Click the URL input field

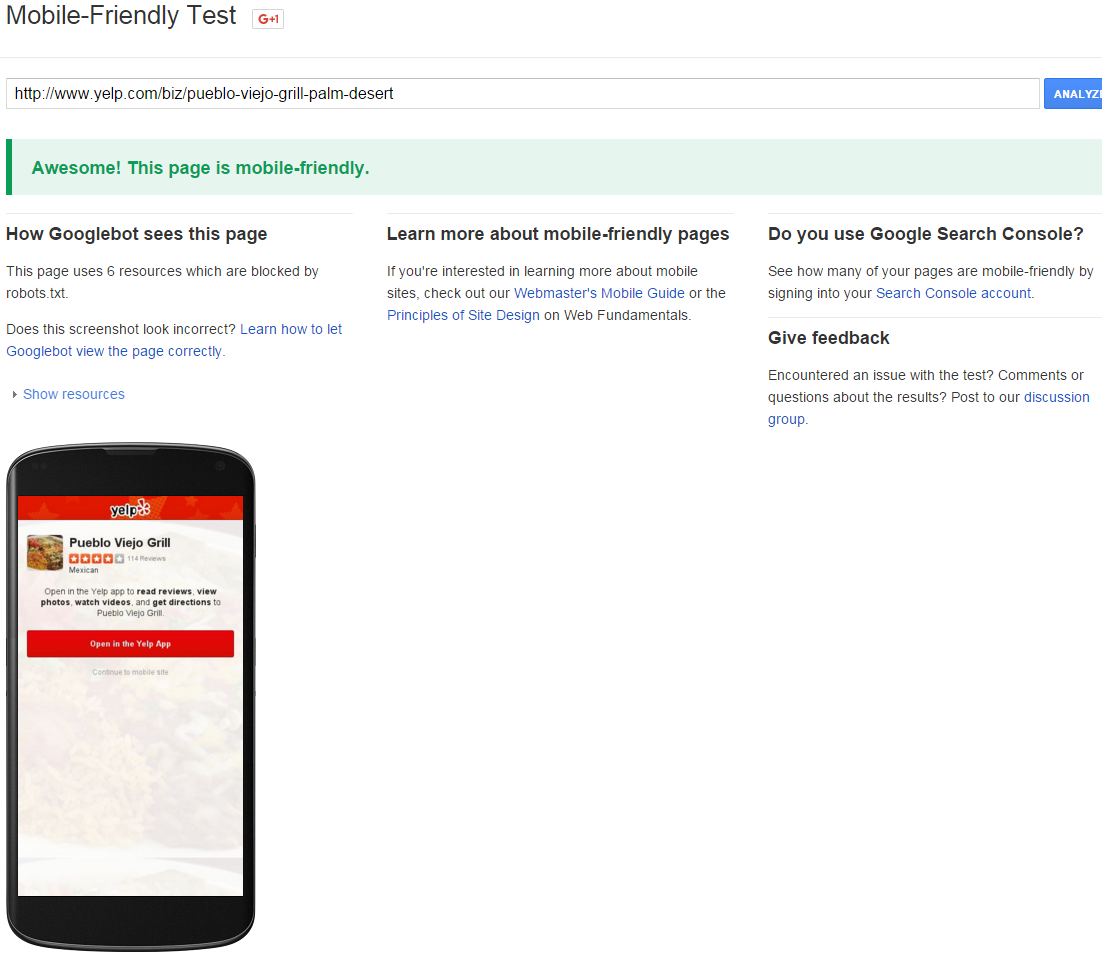(x=522, y=94)
